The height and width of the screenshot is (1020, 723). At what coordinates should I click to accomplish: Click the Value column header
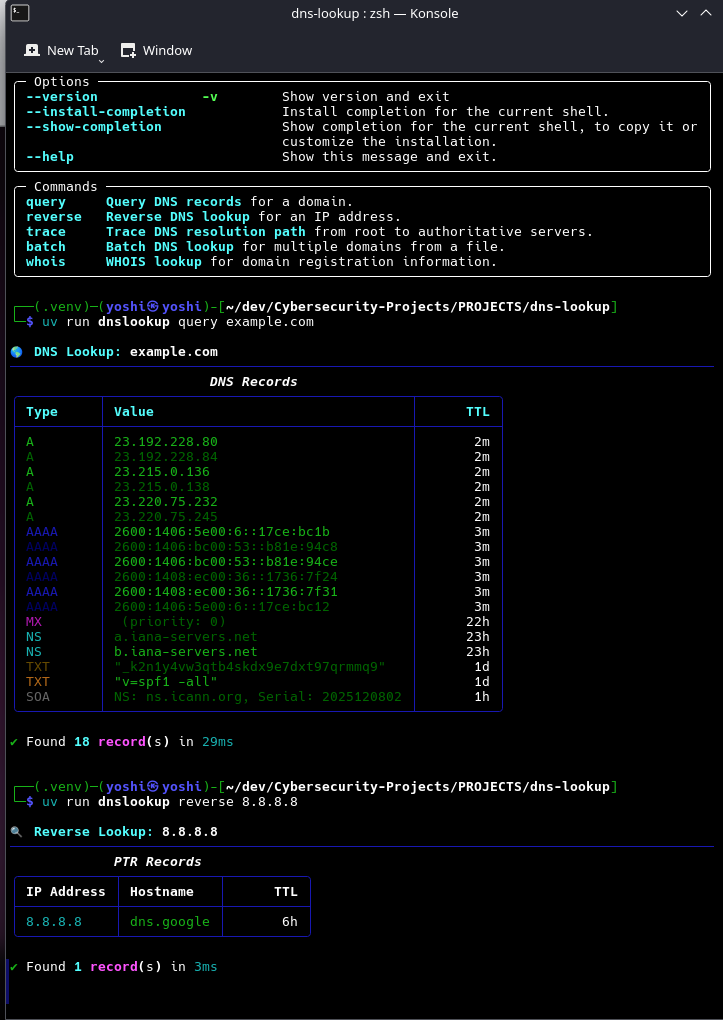click(x=133, y=412)
